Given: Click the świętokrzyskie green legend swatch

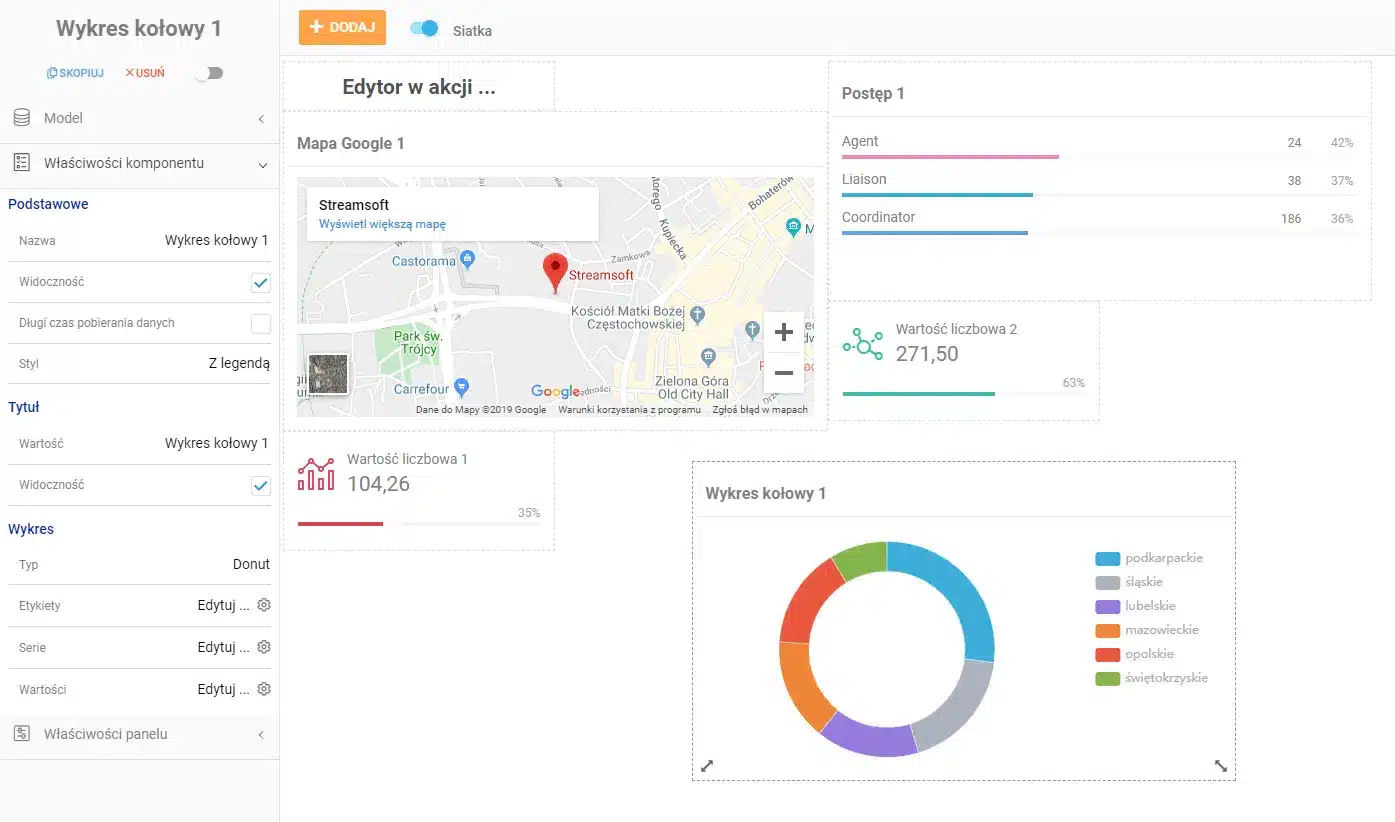Looking at the screenshot, I should coord(1107,678).
